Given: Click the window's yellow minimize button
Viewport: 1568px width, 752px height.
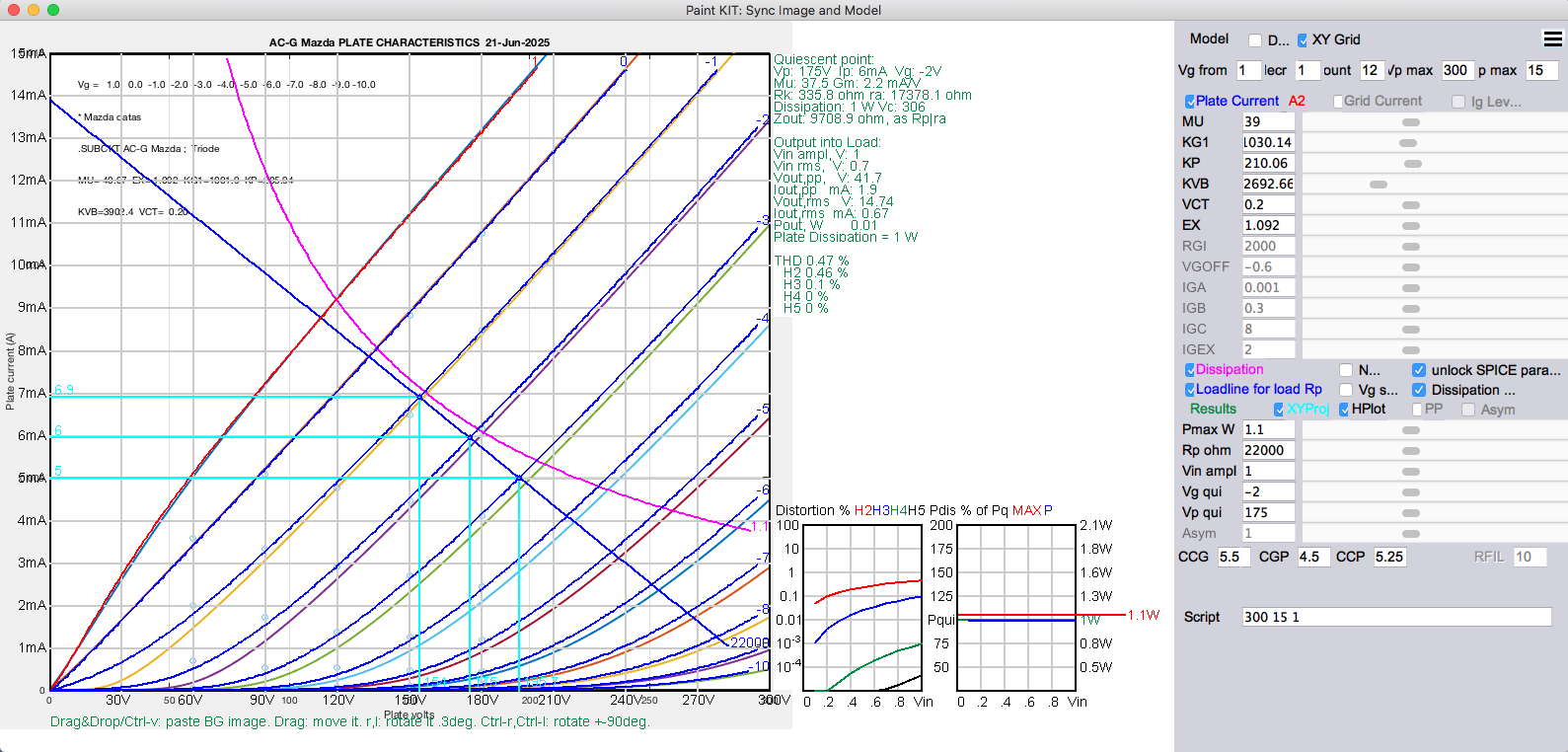Looking at the screenshot, I should coord(34,10).
